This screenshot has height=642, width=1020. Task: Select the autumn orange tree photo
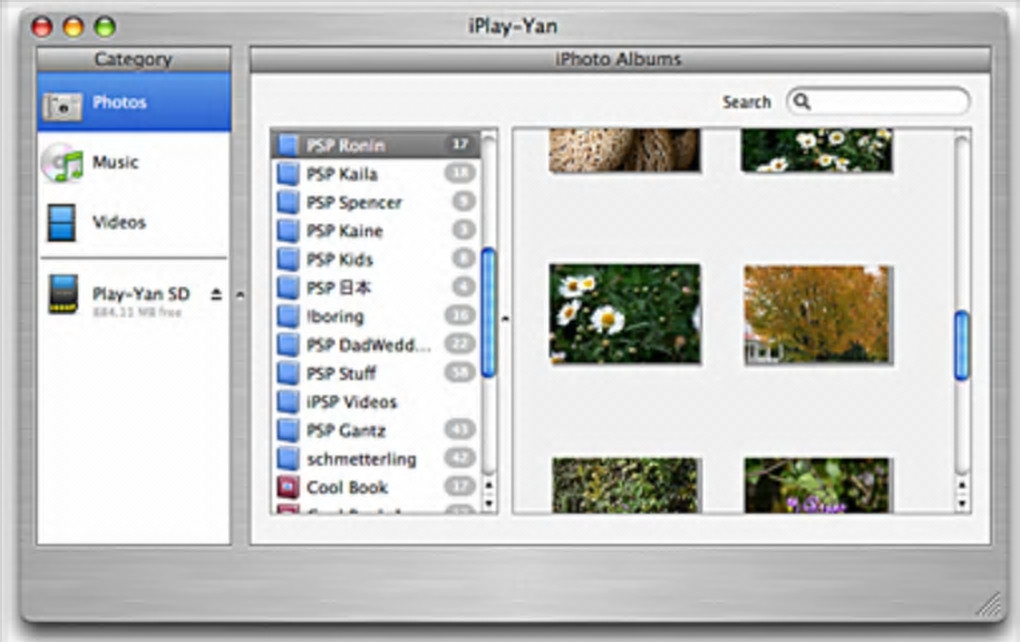pos(817,314)
